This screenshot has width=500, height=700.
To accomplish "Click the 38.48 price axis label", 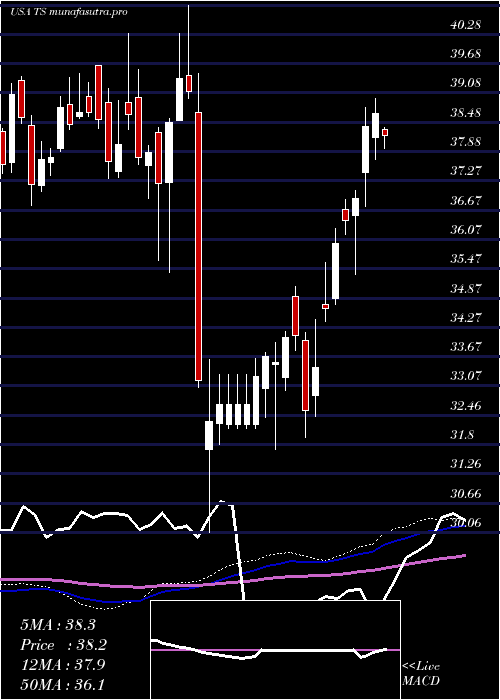I will coord(466,113).
